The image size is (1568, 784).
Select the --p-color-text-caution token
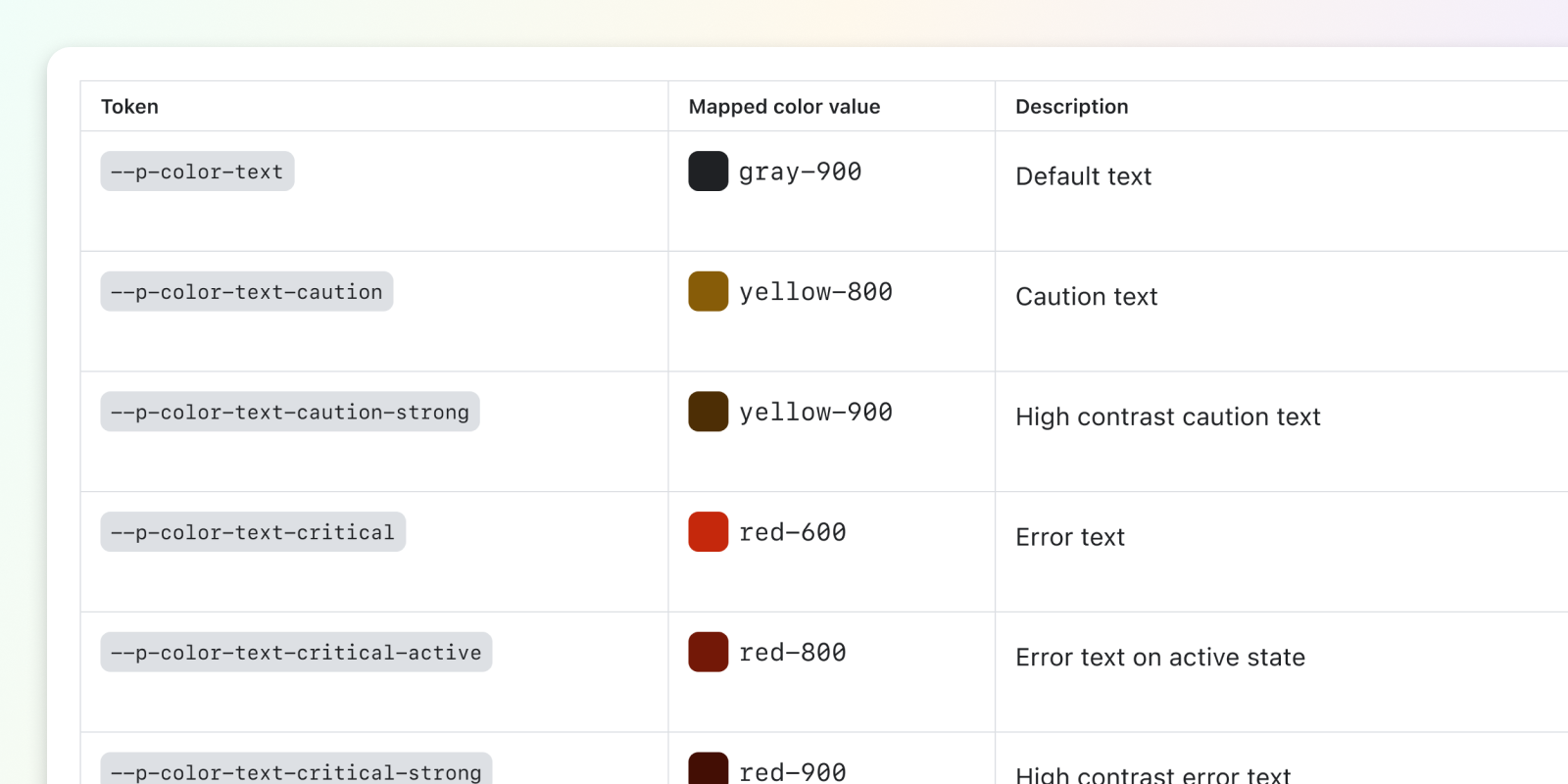(247, 291)
